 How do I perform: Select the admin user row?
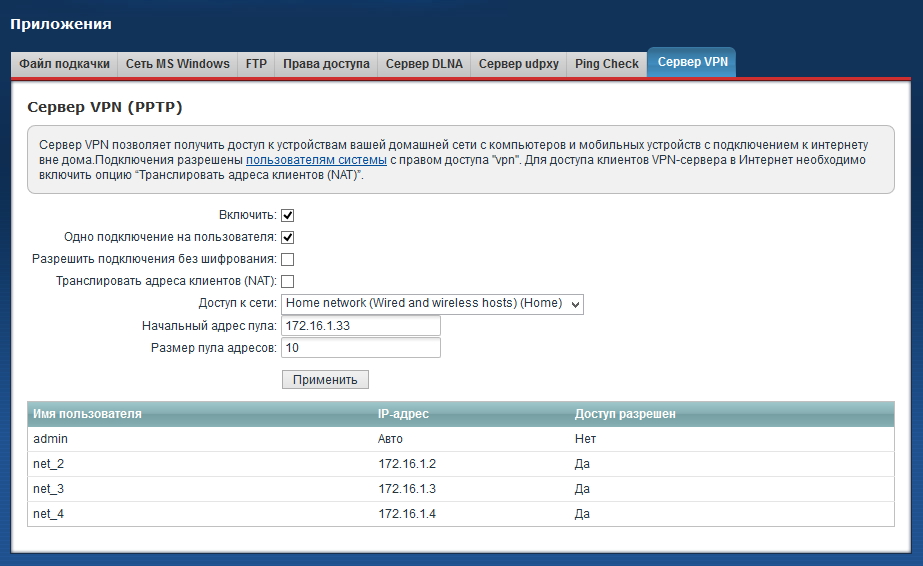click(x=50, y=439)
